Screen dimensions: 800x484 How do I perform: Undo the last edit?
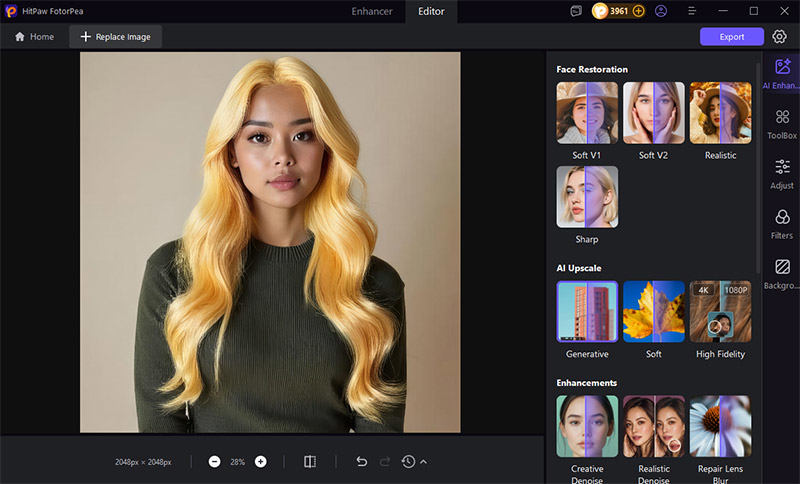362,462
